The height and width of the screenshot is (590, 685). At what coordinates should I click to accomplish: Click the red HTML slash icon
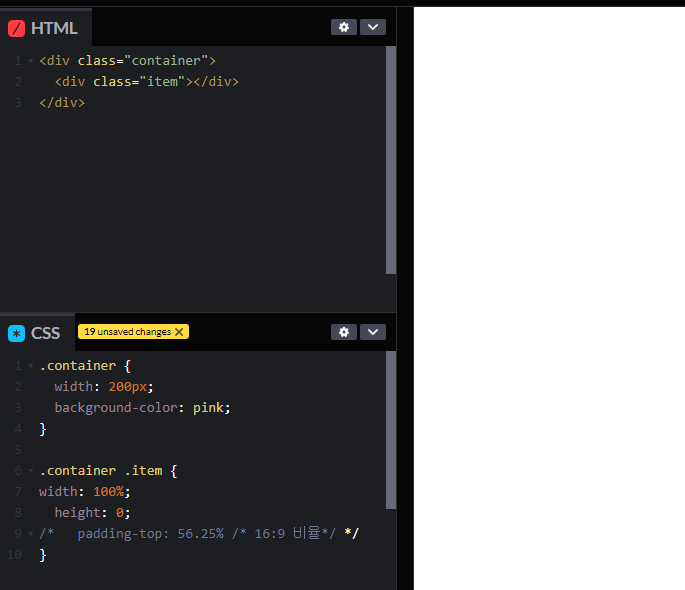point(17,28)
